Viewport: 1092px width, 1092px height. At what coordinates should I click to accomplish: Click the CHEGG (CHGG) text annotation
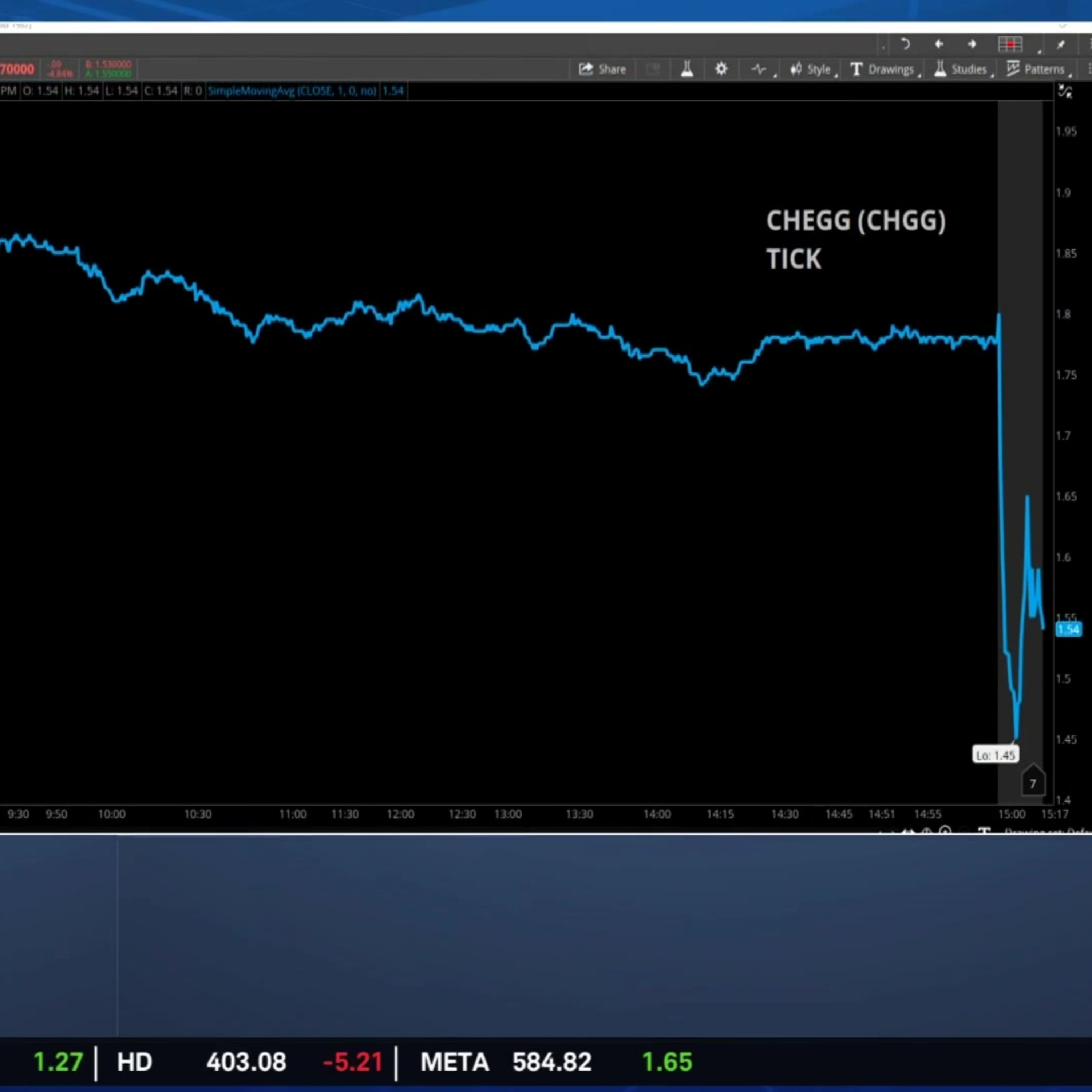pos(856,221)
